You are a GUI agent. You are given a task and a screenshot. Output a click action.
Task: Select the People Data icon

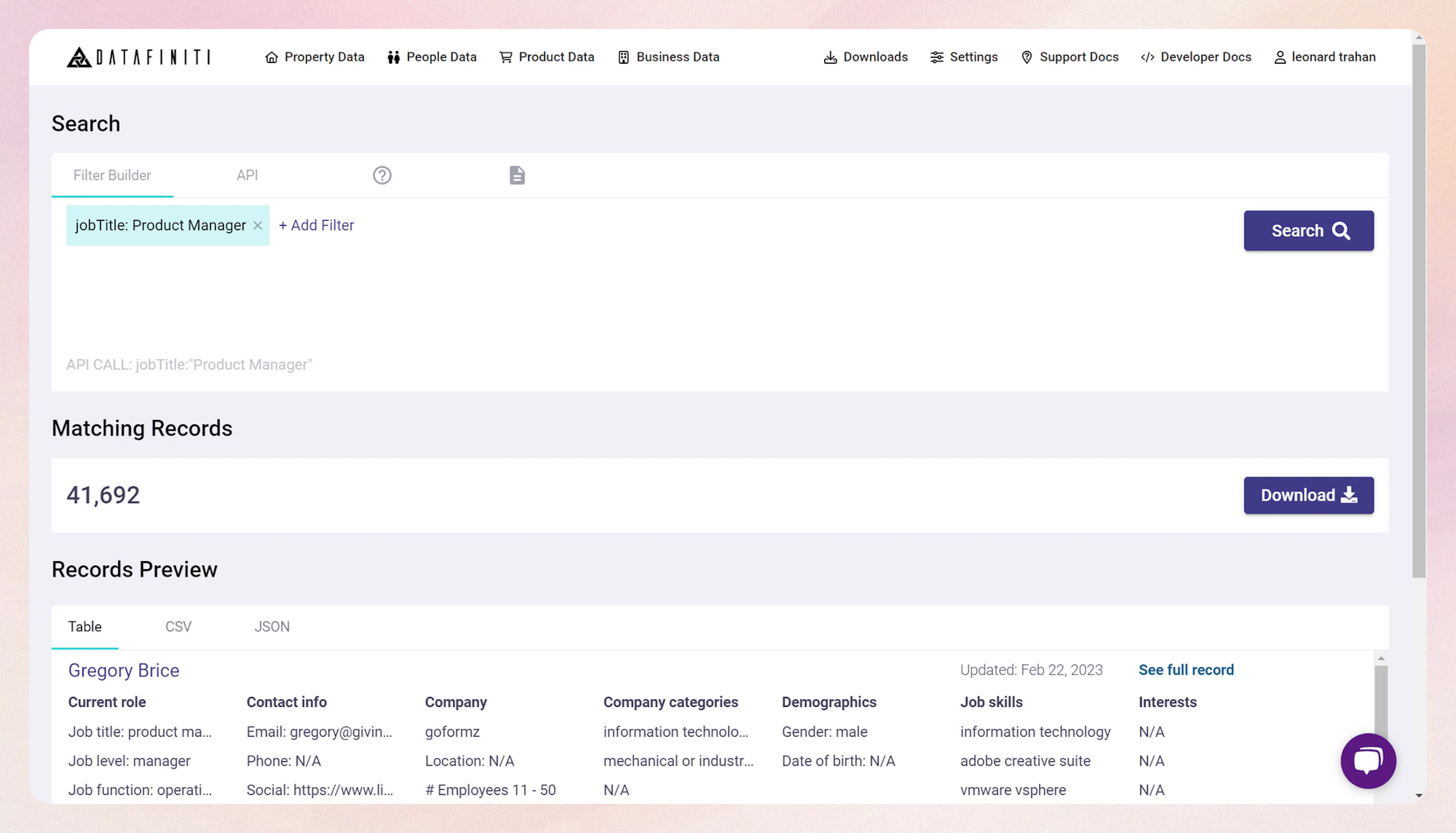pyautogui.click(x=394, y=56)
